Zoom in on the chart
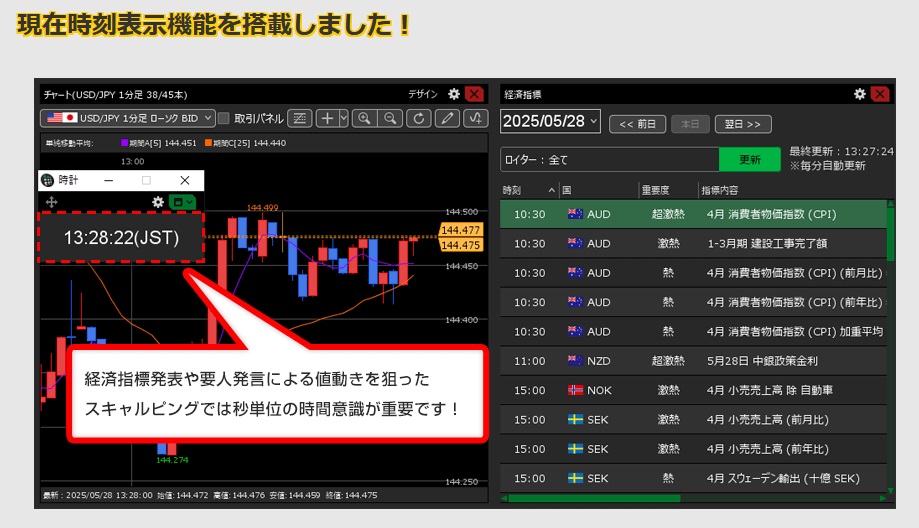 pos(364,118)
